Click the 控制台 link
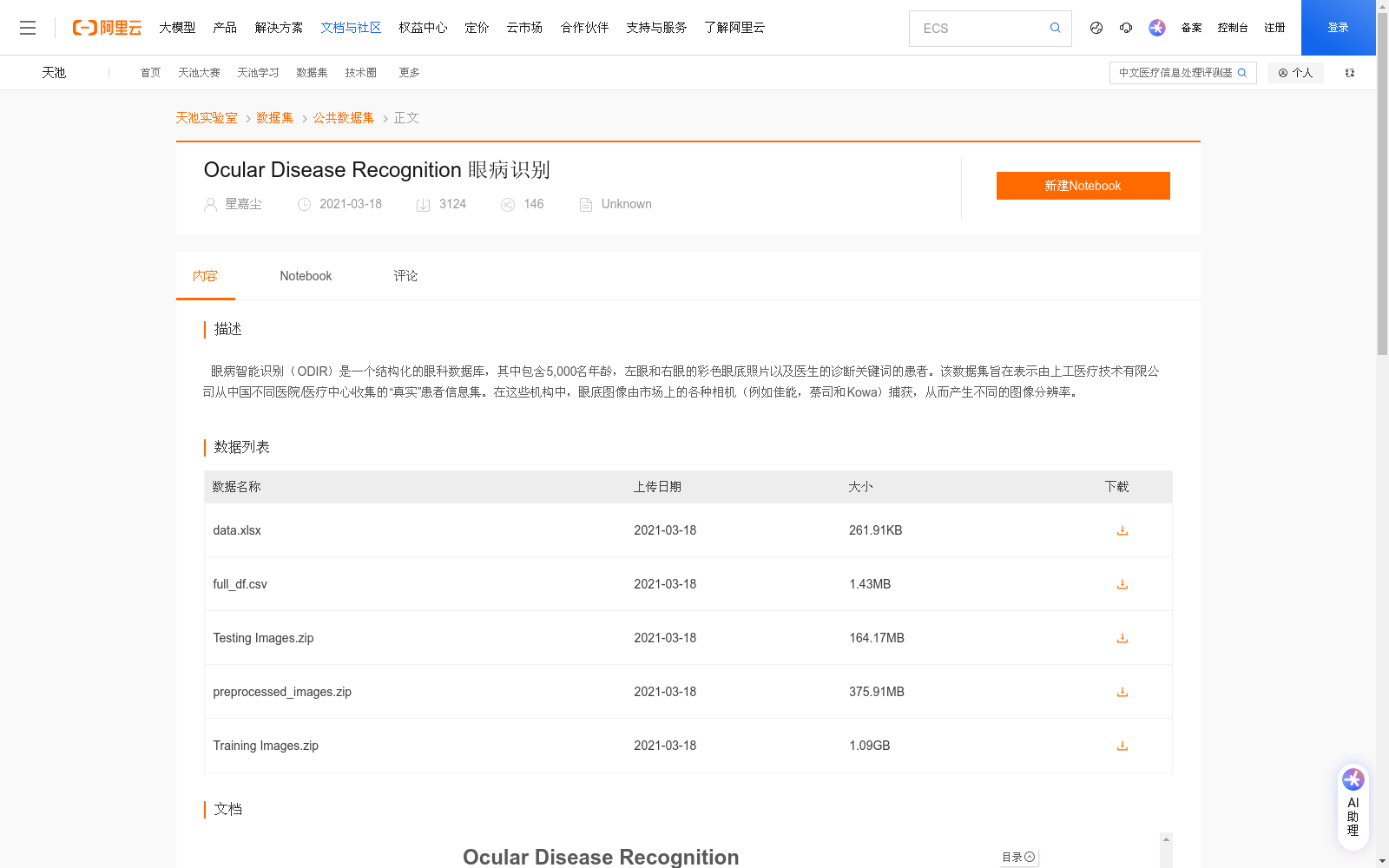 point(1233,28)
